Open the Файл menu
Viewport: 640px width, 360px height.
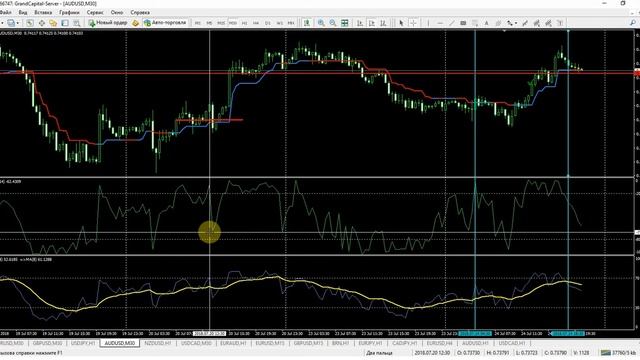5,13
